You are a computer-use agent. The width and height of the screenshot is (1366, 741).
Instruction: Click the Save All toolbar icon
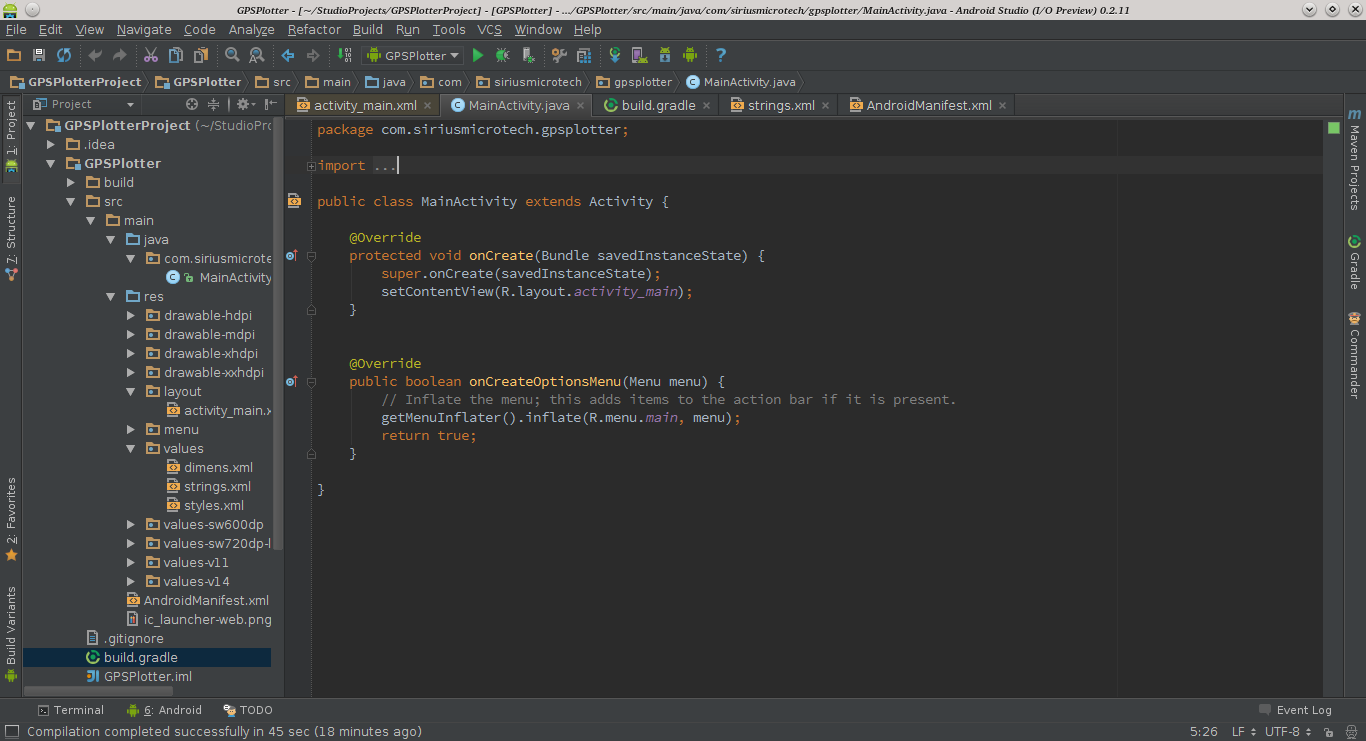(x=39, y=55)
